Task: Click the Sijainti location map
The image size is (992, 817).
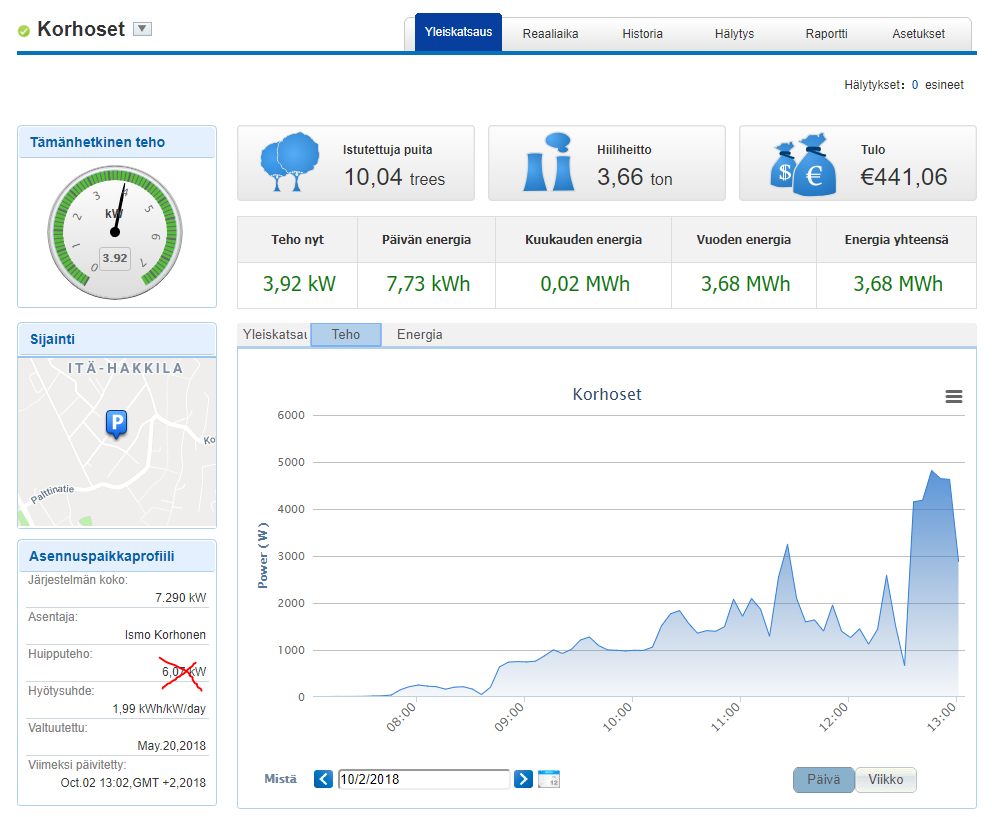Action: pos(117,442)
